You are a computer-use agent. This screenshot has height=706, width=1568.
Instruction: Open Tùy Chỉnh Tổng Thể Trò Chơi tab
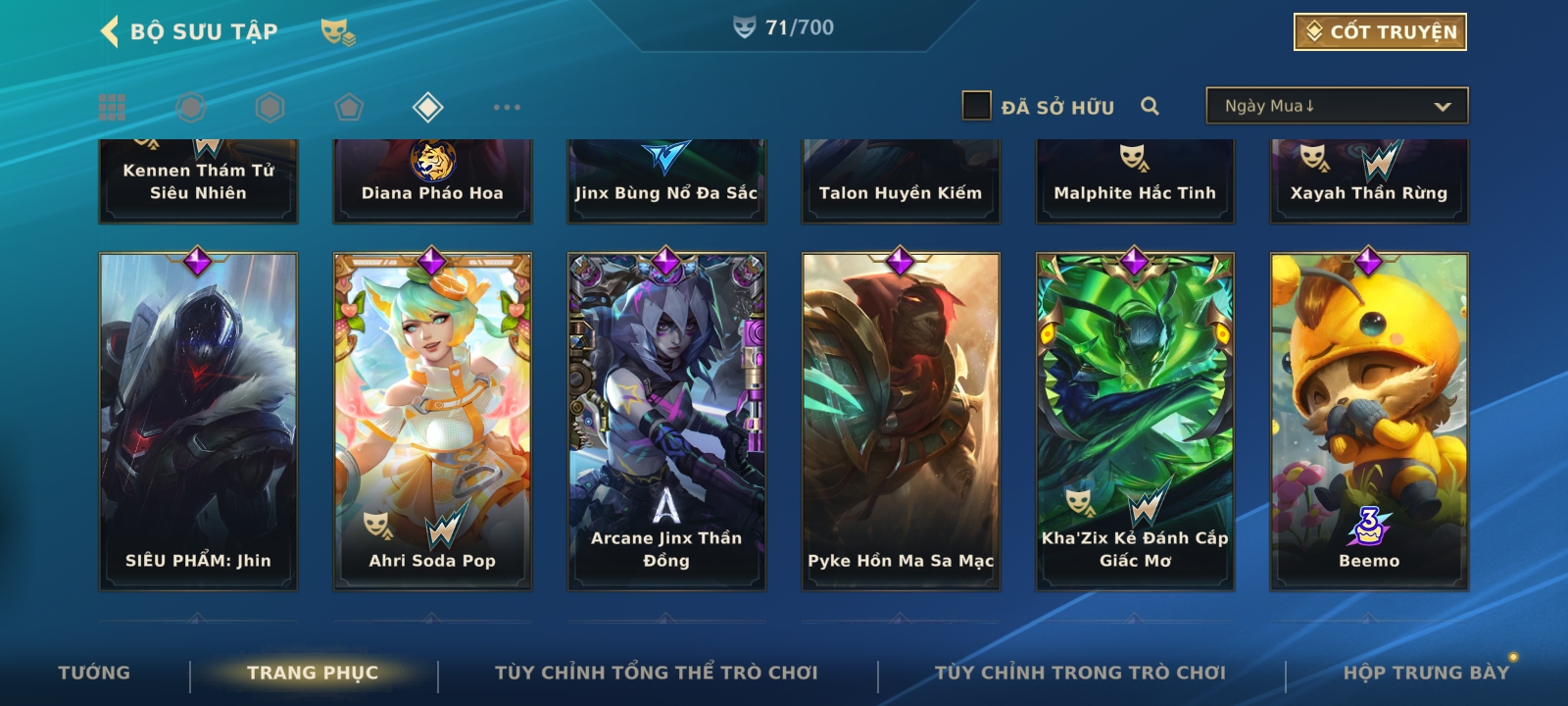pyautogui.click(x=657, y=673)
